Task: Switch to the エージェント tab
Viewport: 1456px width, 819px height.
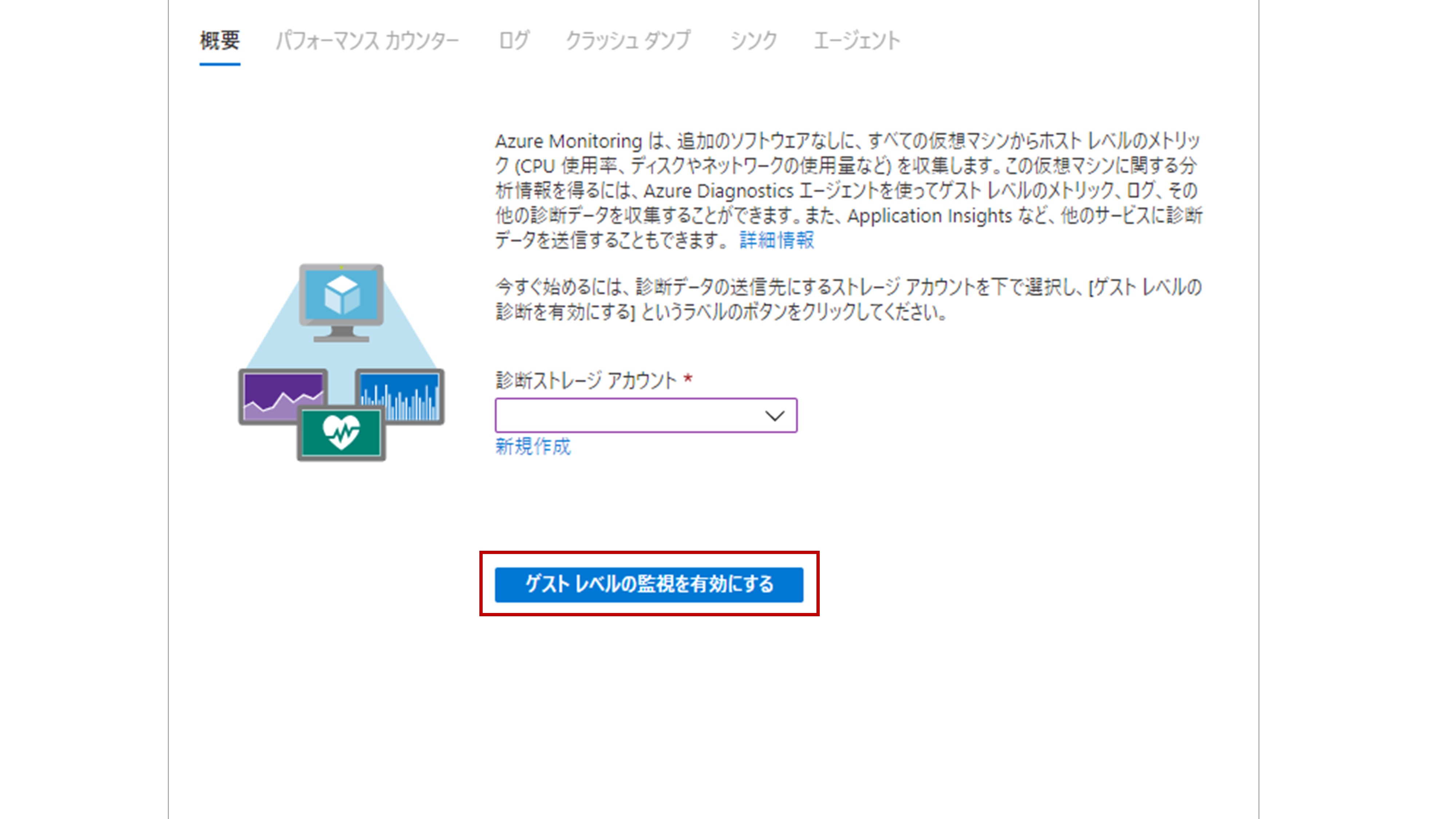Action: (x=856, y=41)
